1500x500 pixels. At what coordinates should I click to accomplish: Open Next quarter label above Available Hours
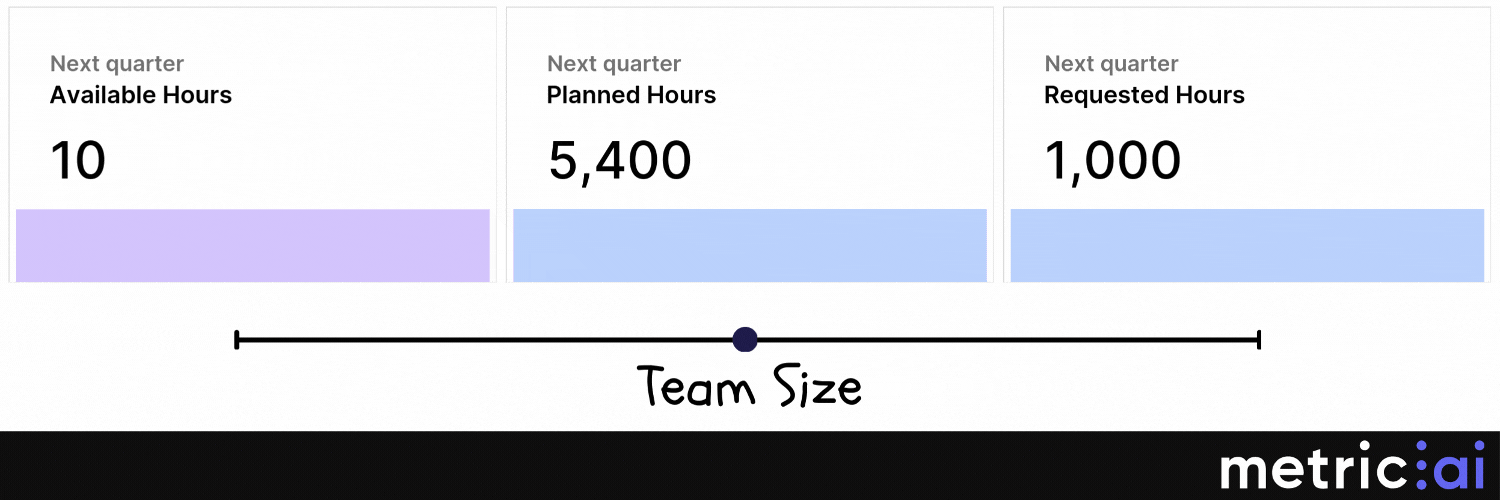(x=117, y=64)
